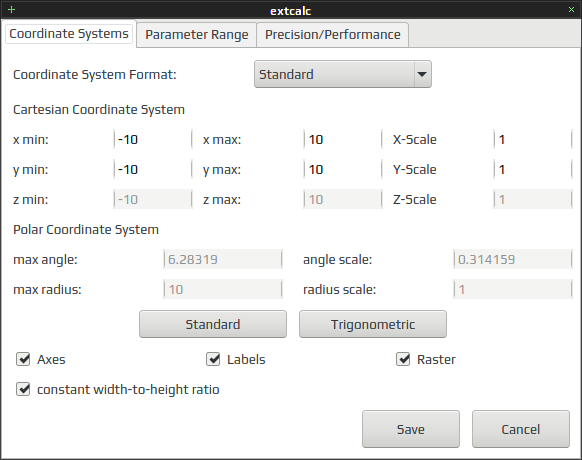Click the Y-Scale input field
Screen dimensions: 582x460
pos(533,170)
